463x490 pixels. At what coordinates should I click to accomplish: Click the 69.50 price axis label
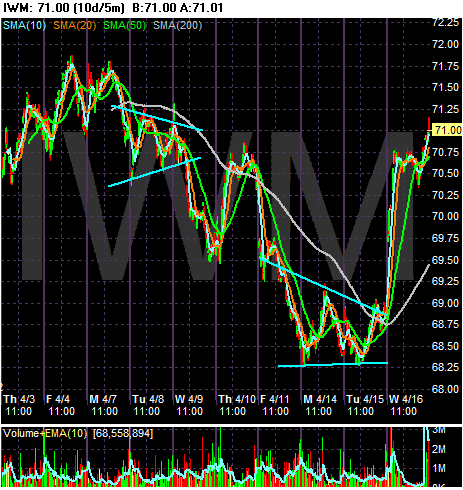click(445, 260)
